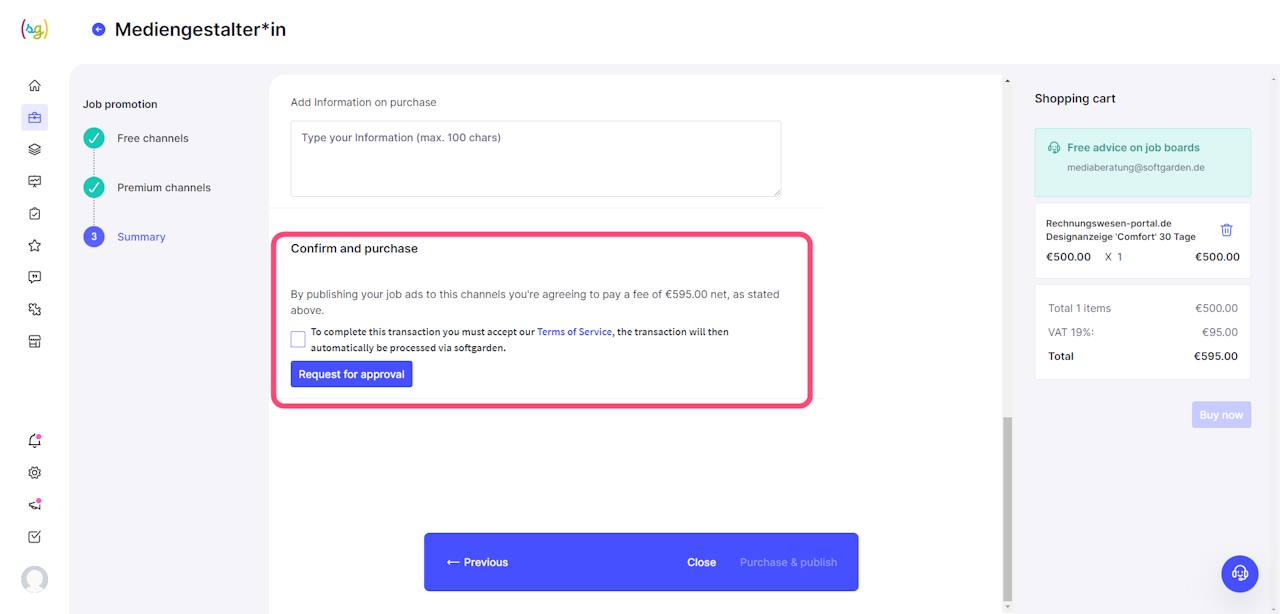Click the purchase information text field

(535, 158)
